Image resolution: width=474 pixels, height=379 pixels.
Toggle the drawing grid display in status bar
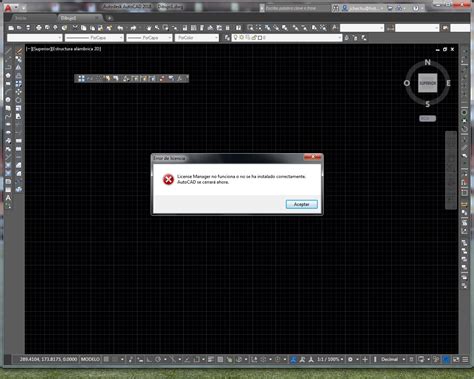coord(106,359)
